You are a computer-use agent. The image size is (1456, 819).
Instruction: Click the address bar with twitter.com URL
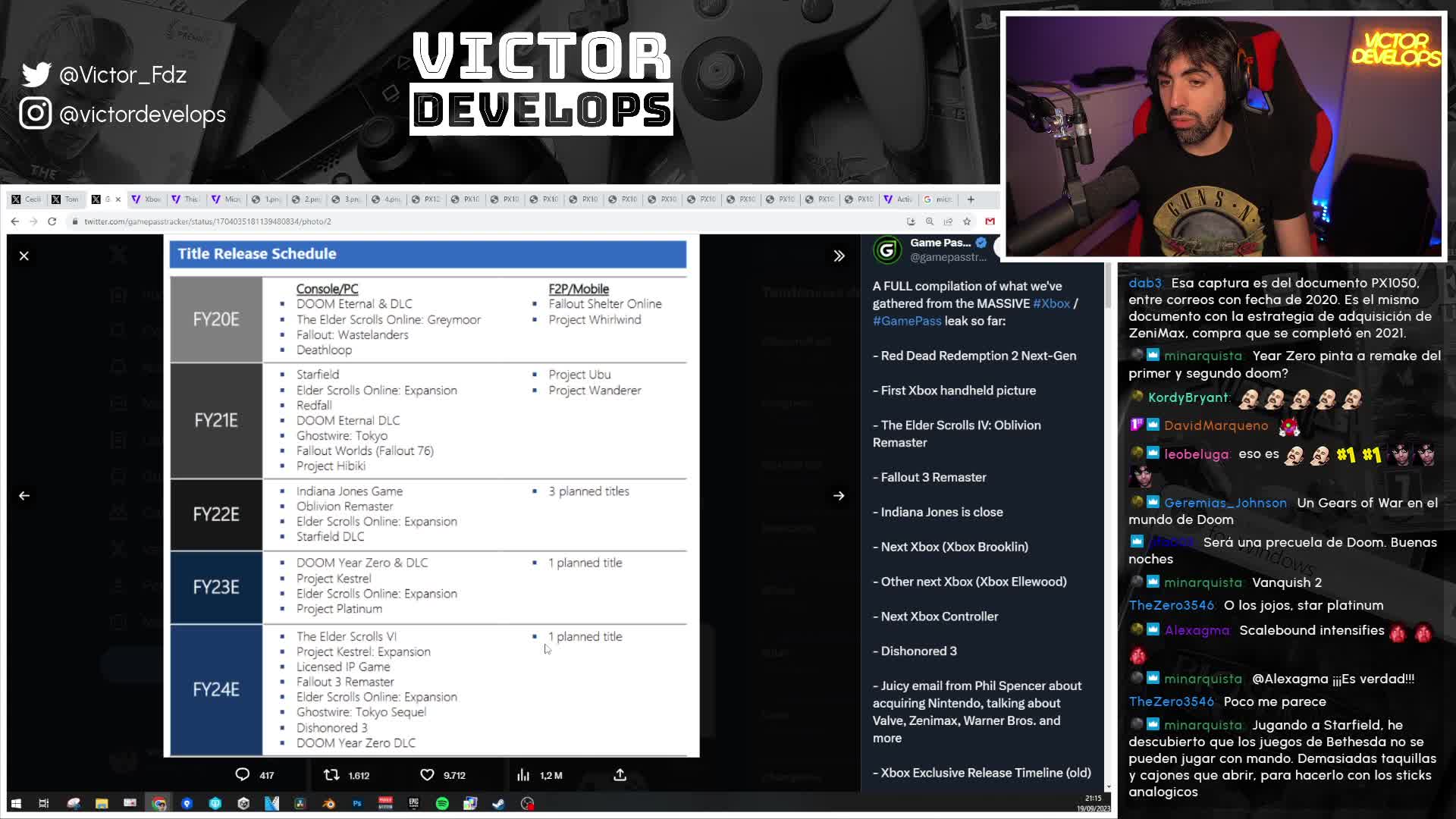pyautogui.click(x=485, y=221)
